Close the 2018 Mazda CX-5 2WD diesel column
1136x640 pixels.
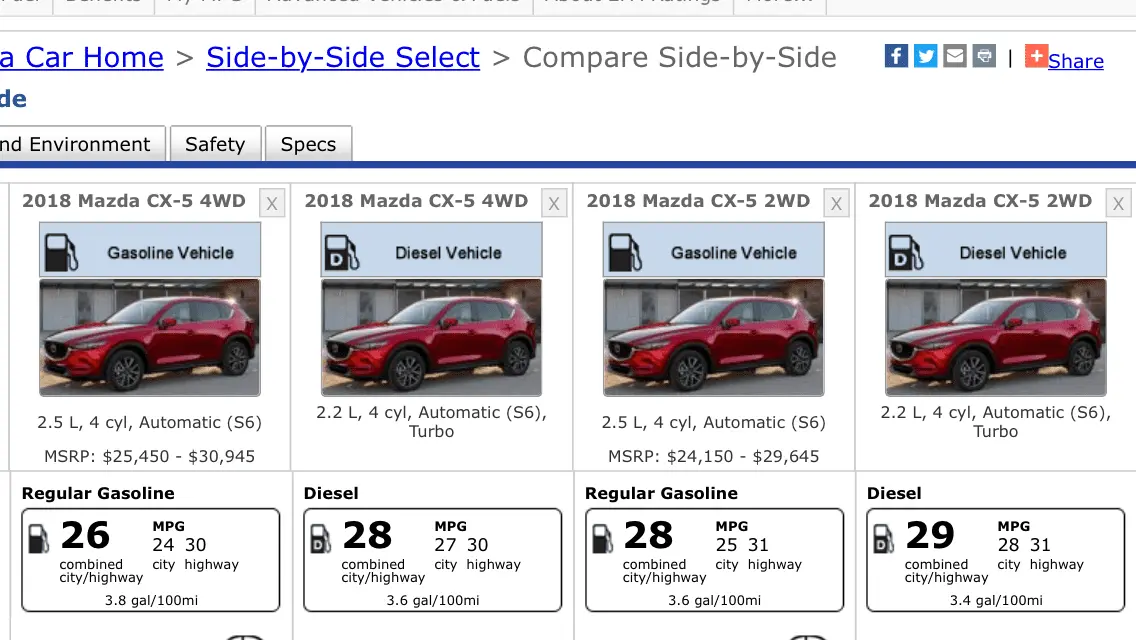(x=1118, y=204)
